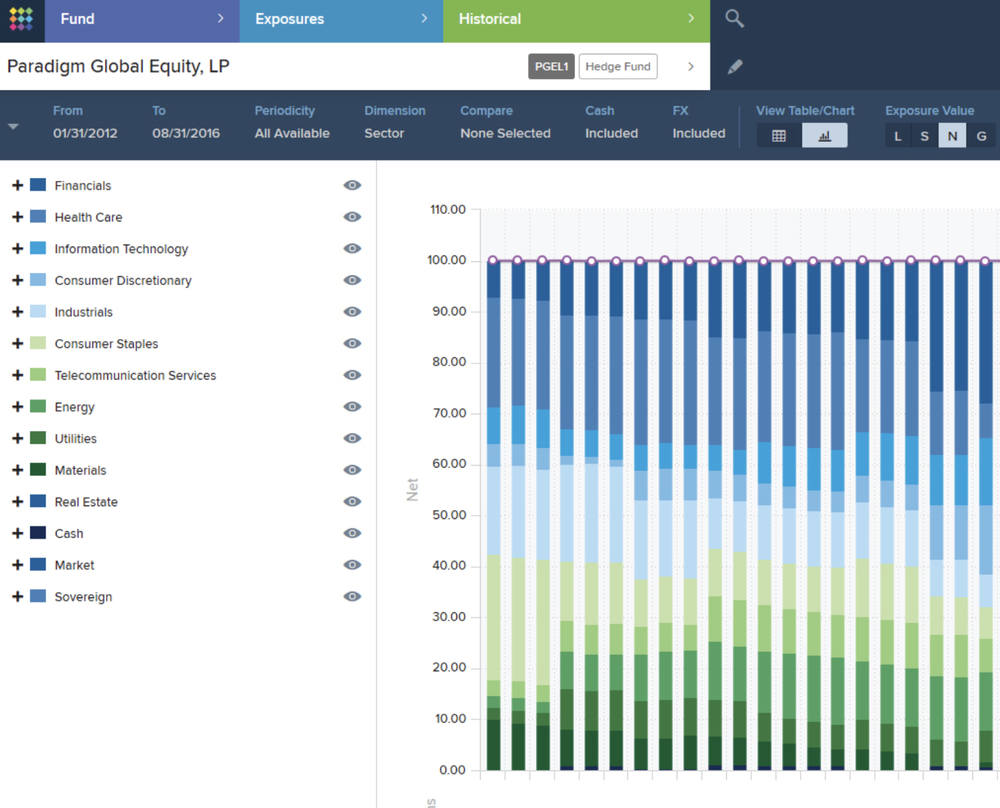Select the chart view icon
This screenshot has height=808, width=1000.
pyautogui.click(x=824, y=134)
